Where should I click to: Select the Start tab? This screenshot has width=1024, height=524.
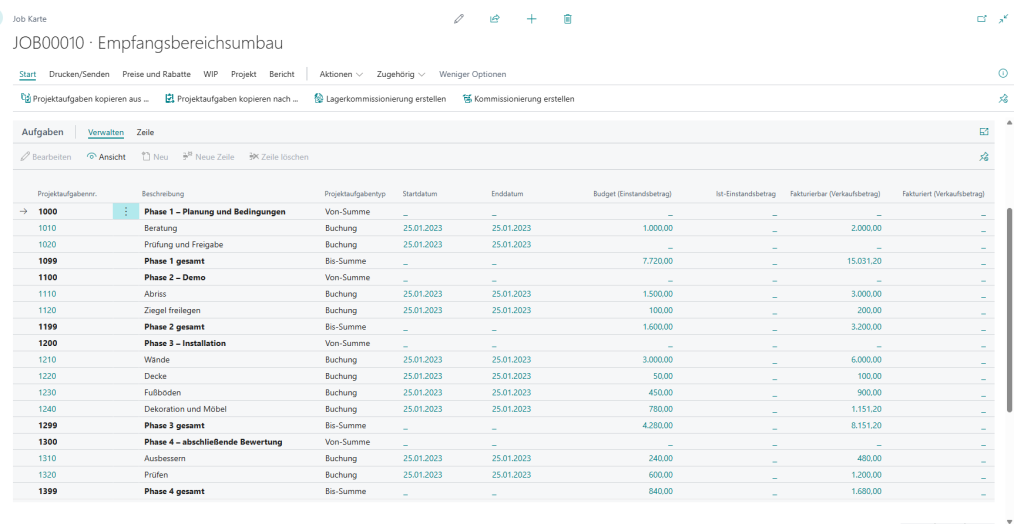(x=27, y=74)
